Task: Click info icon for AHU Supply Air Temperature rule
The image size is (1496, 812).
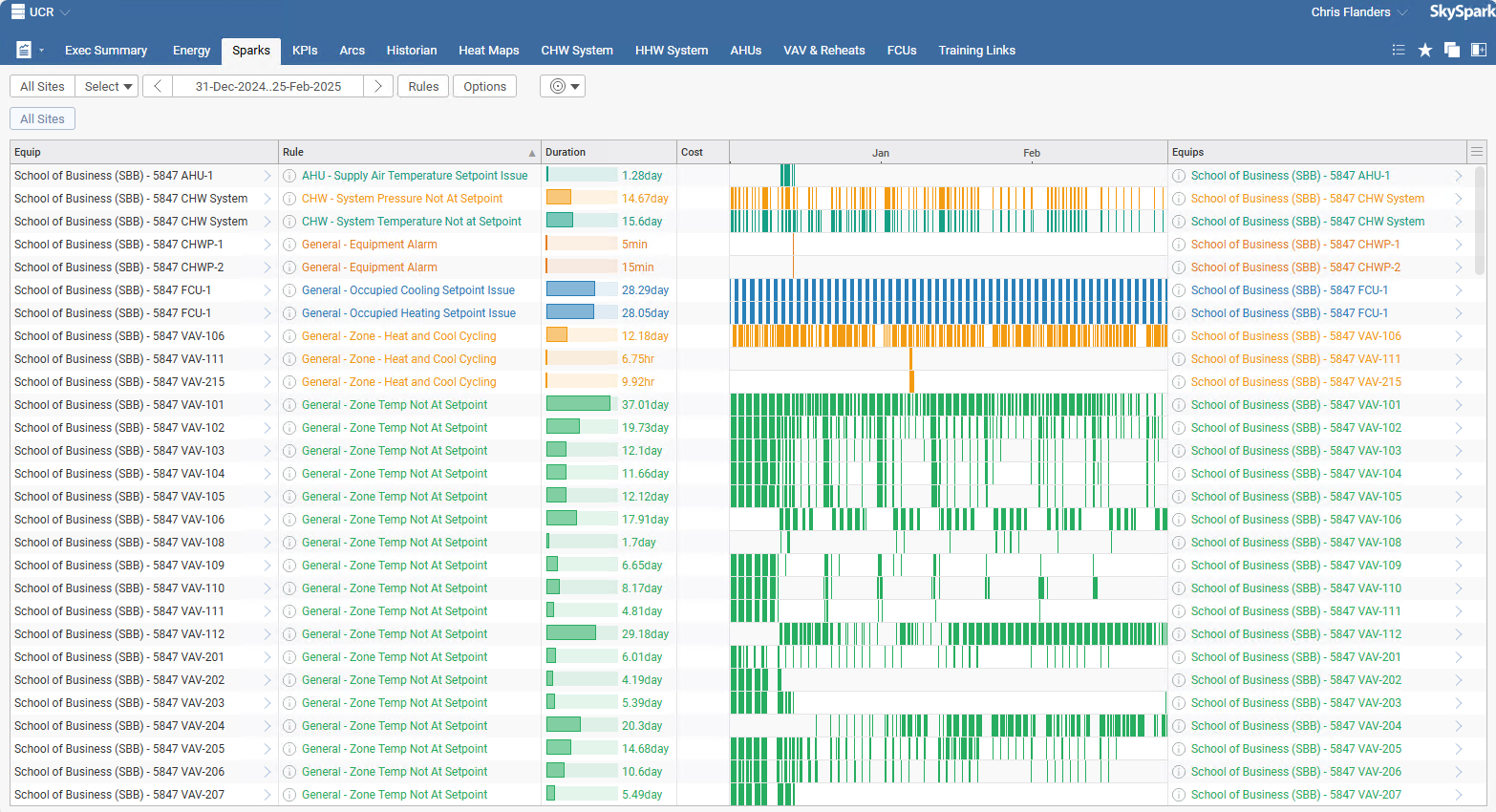Action: click(x=289, y=176)
